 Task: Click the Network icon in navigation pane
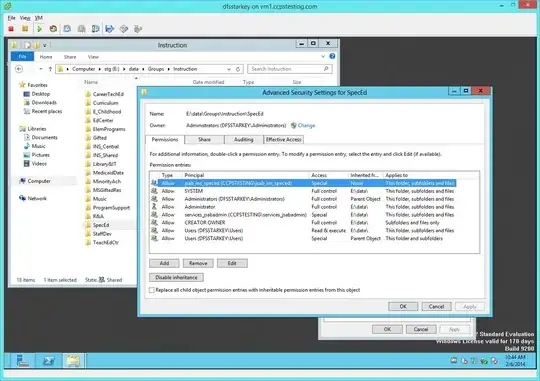point(22,198)
